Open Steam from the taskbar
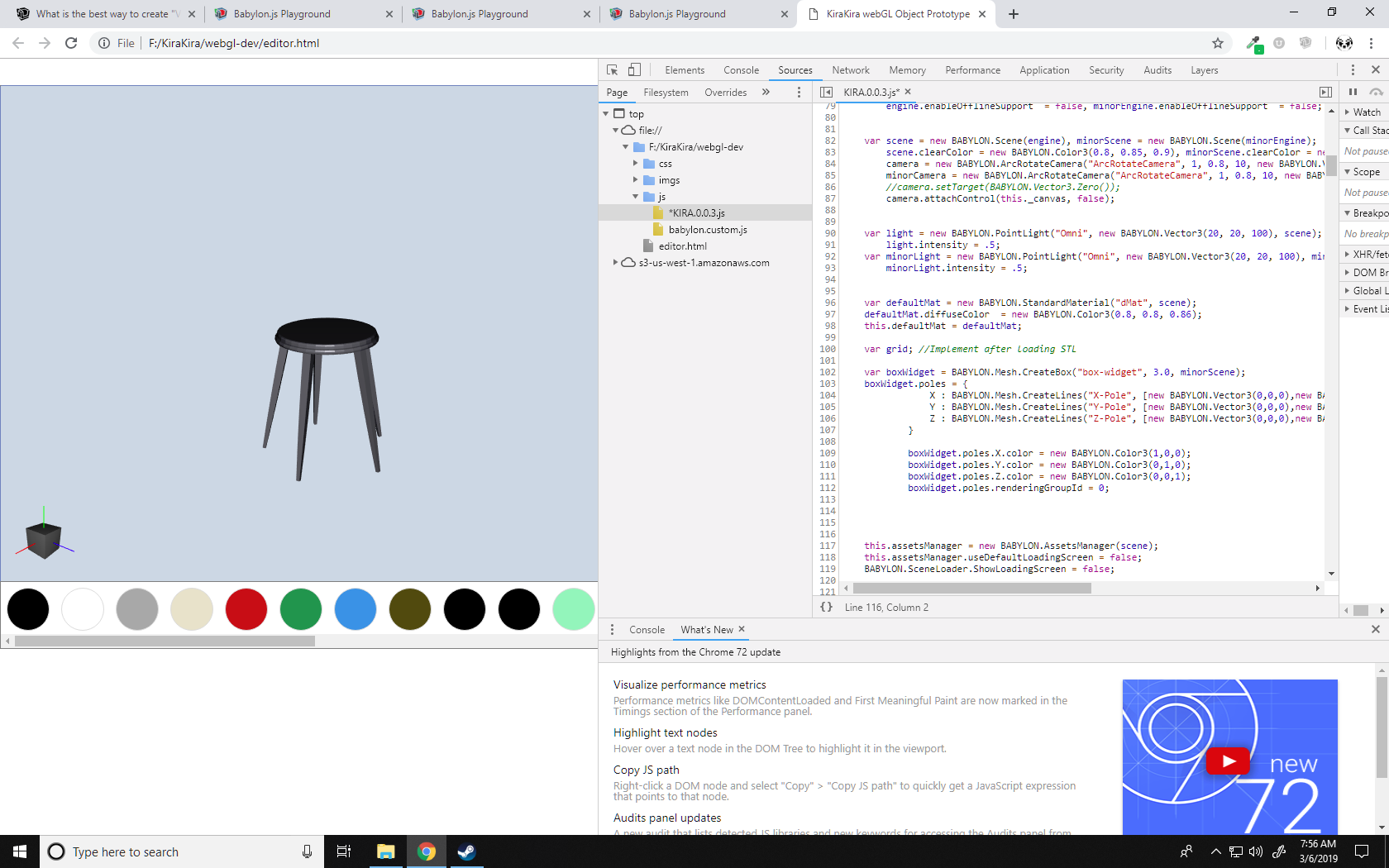 466,851
